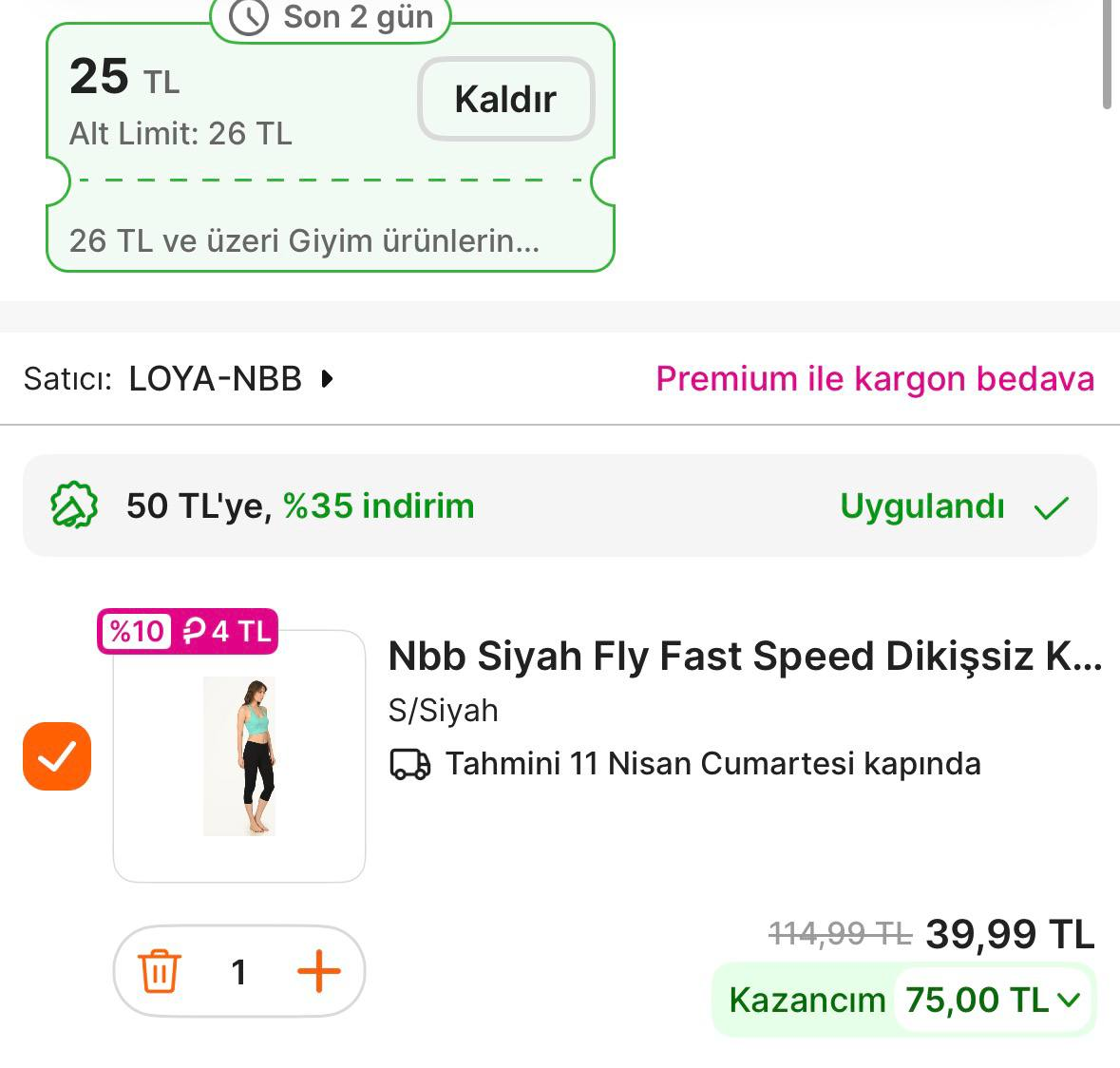
Task: Click the green checkmark beside Uygulandı
Action: pos(1051,507)
